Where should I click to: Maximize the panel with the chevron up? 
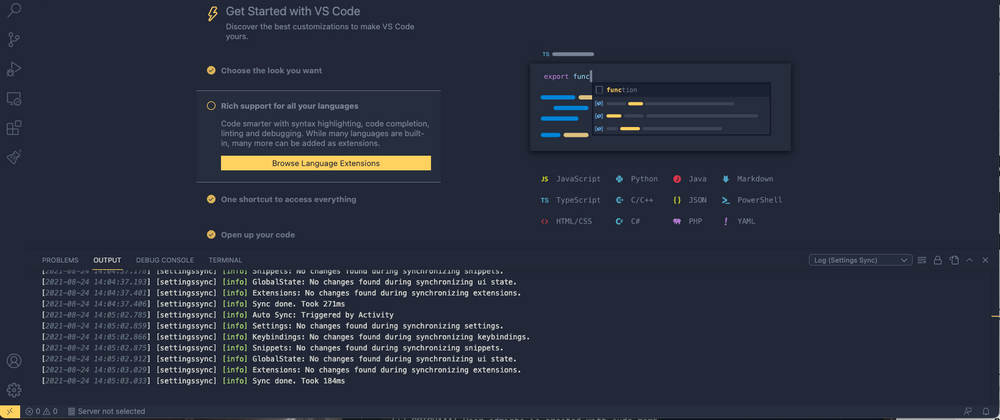(x=969, y=260)
